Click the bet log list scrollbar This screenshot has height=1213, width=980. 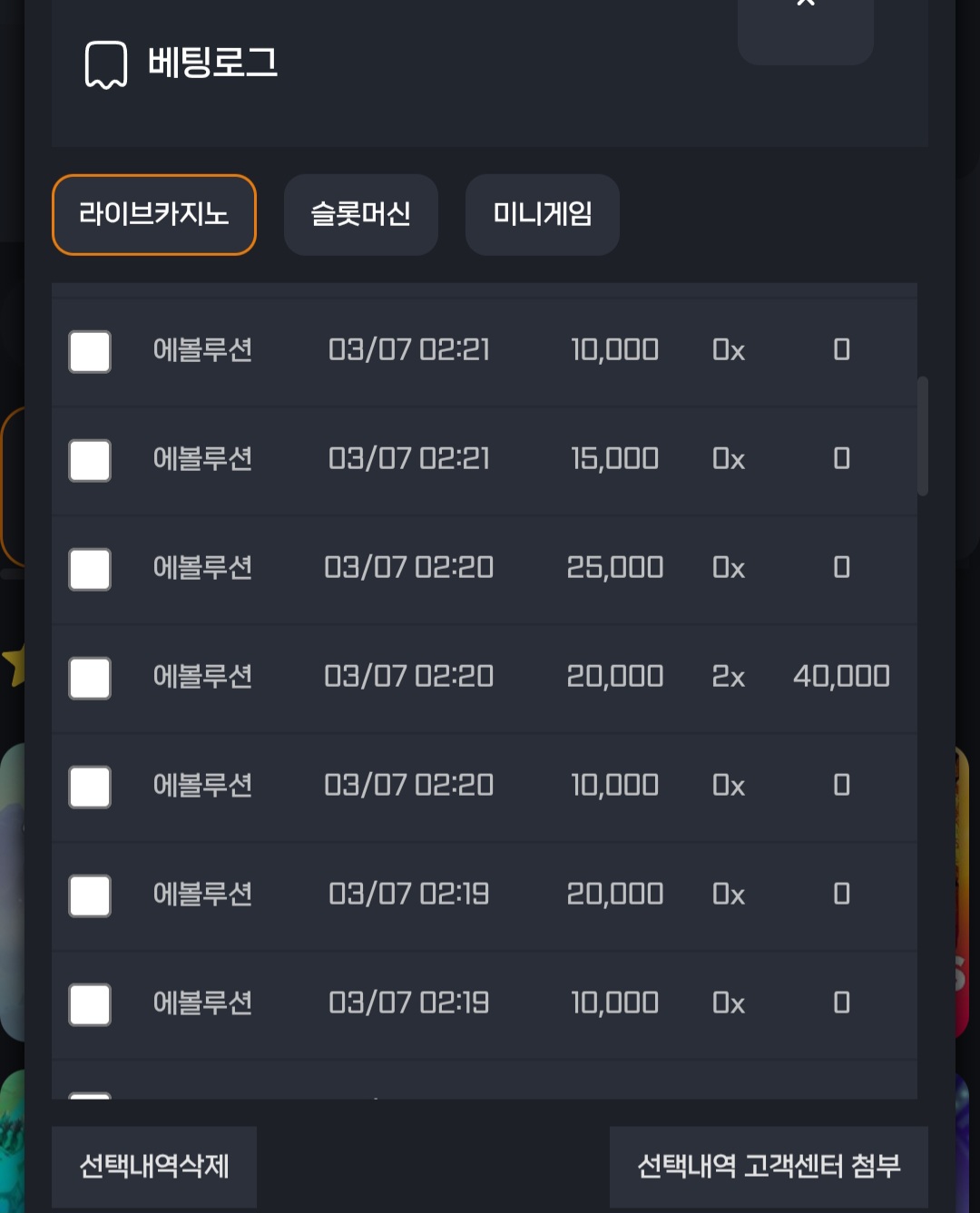pyautogui.click(x=923, y=436)
